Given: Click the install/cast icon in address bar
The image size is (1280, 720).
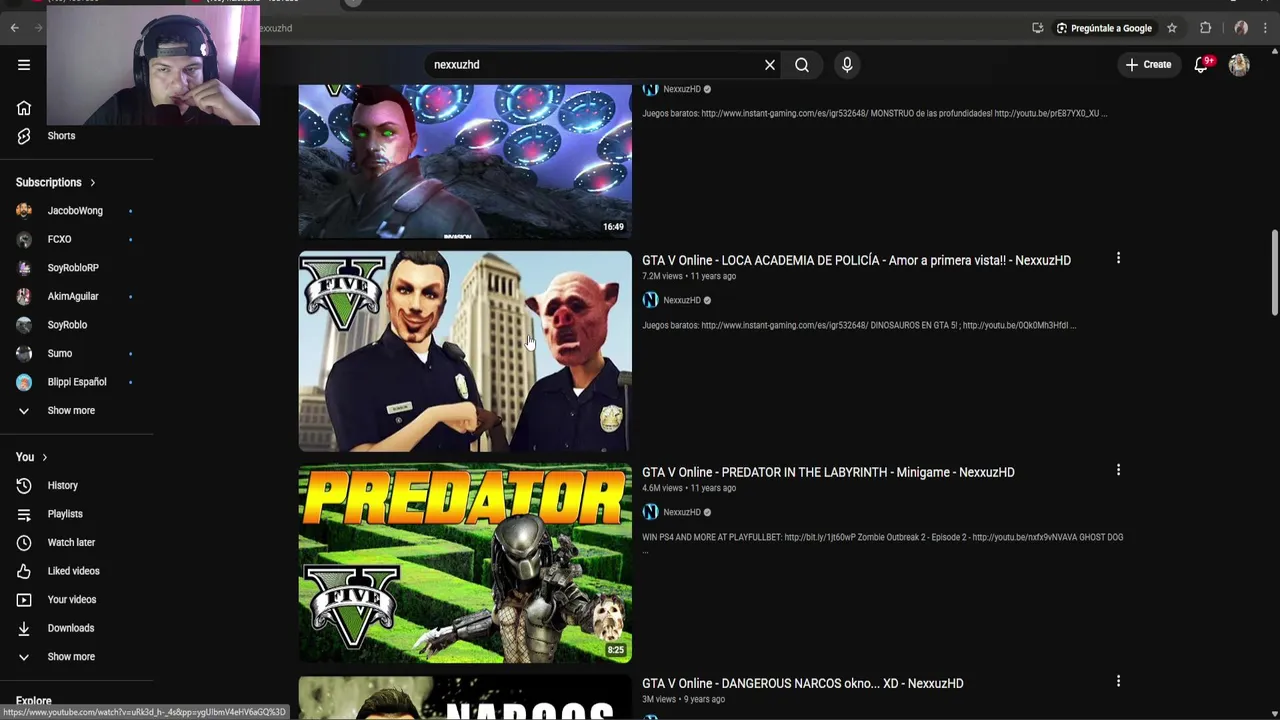Looking at the screenshot, I should [x=1038, y=28].
